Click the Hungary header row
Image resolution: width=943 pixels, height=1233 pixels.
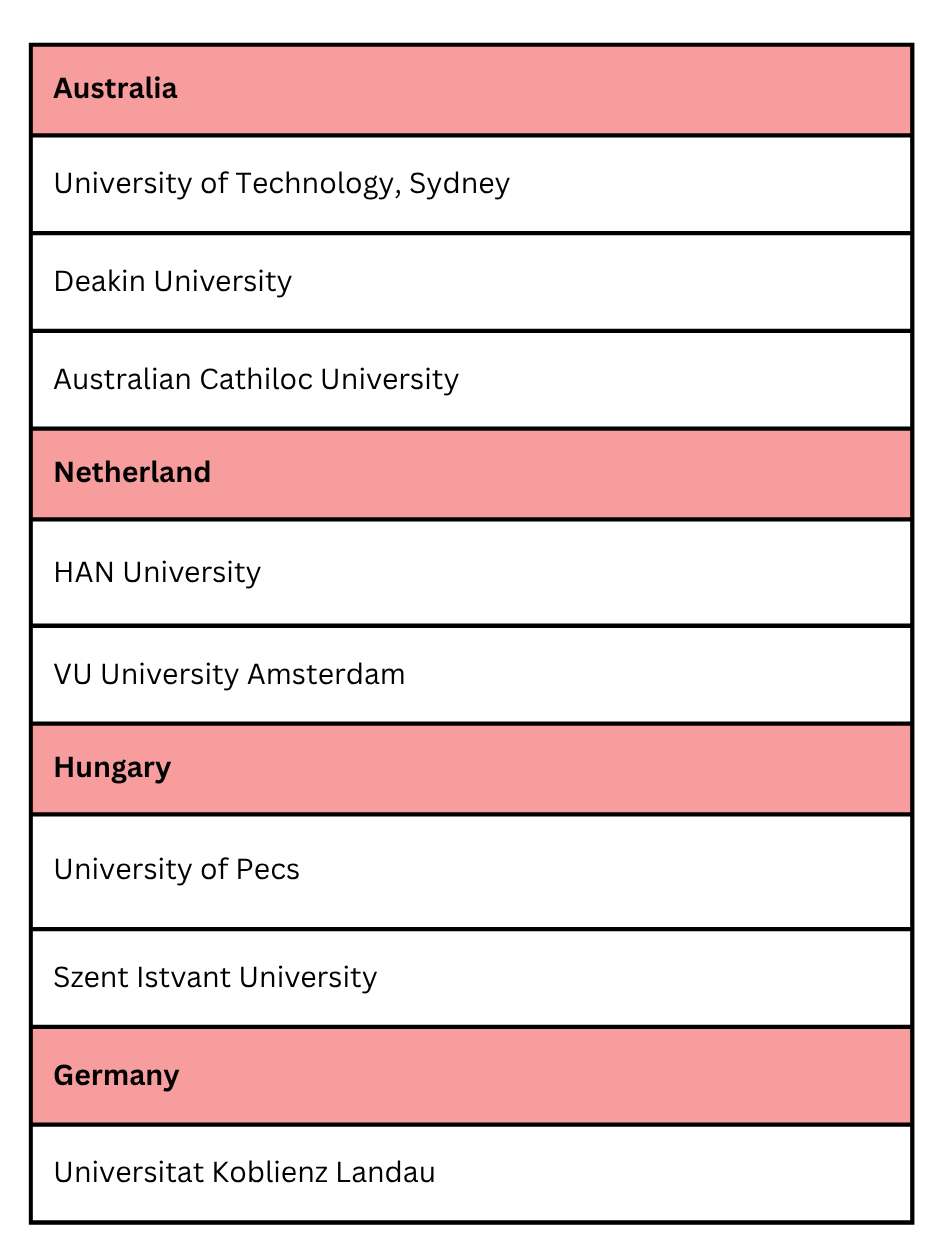[471, 768]
